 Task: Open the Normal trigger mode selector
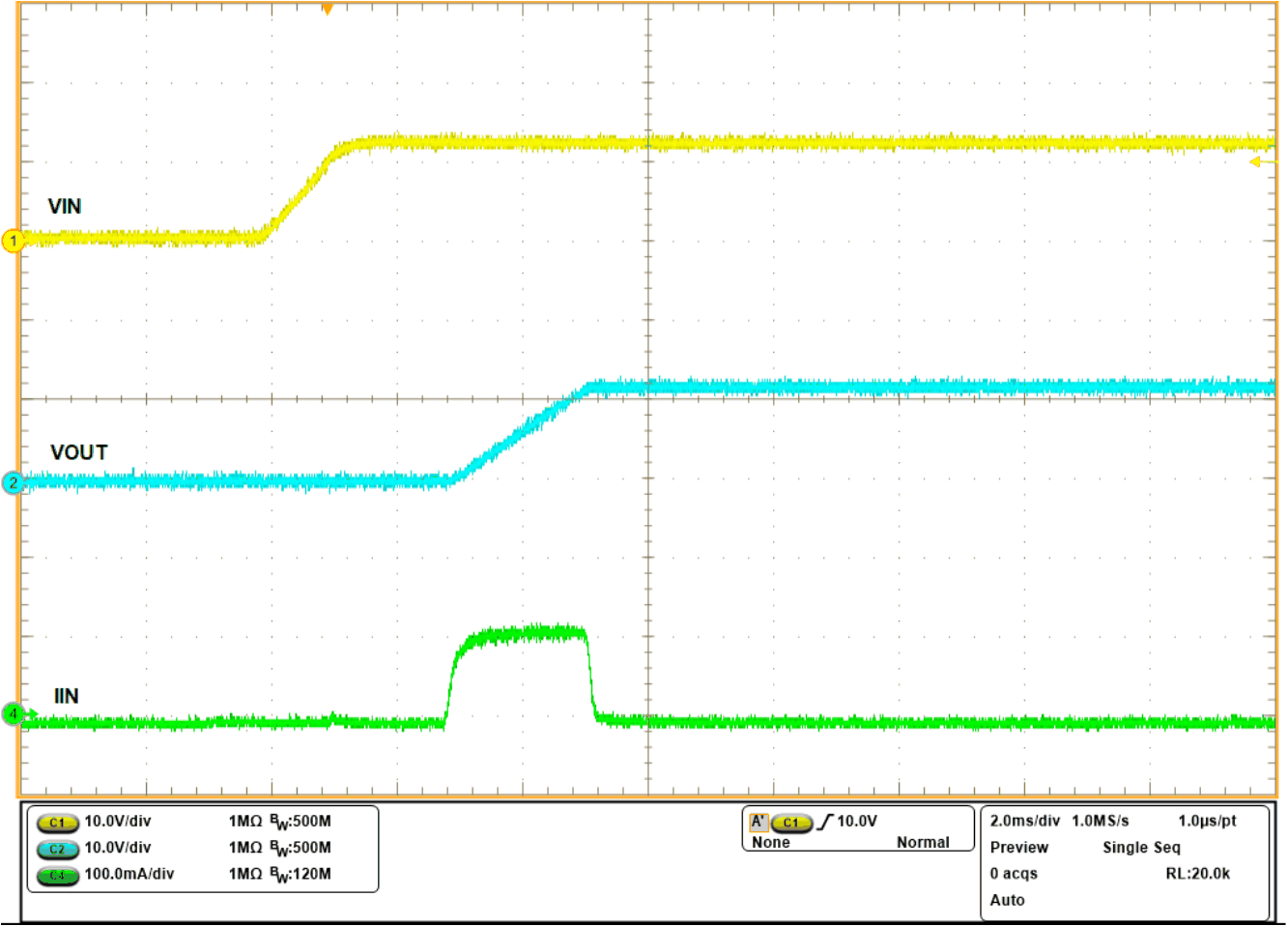922,842
